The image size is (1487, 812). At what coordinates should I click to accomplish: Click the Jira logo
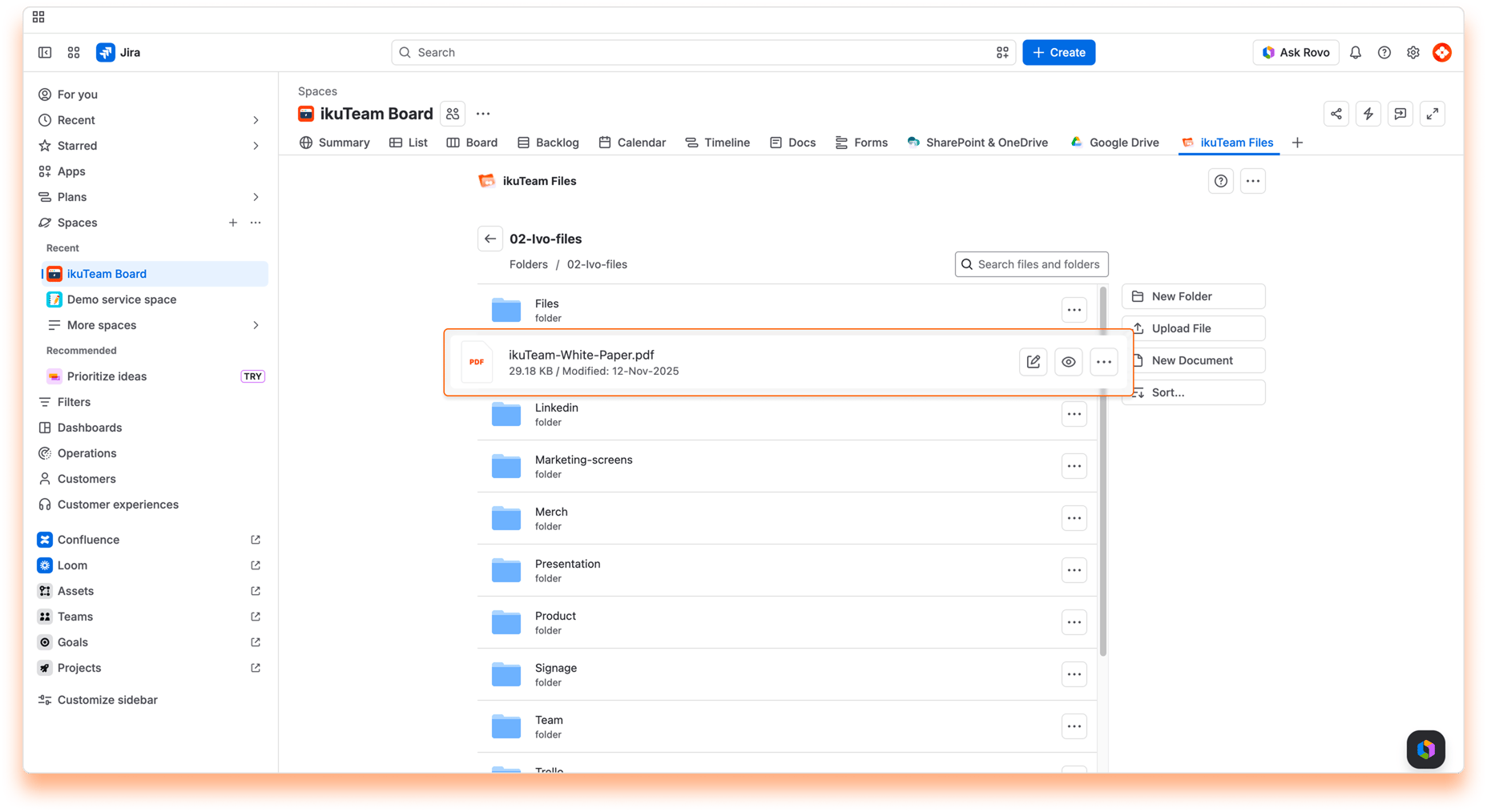tap(119, 53)
